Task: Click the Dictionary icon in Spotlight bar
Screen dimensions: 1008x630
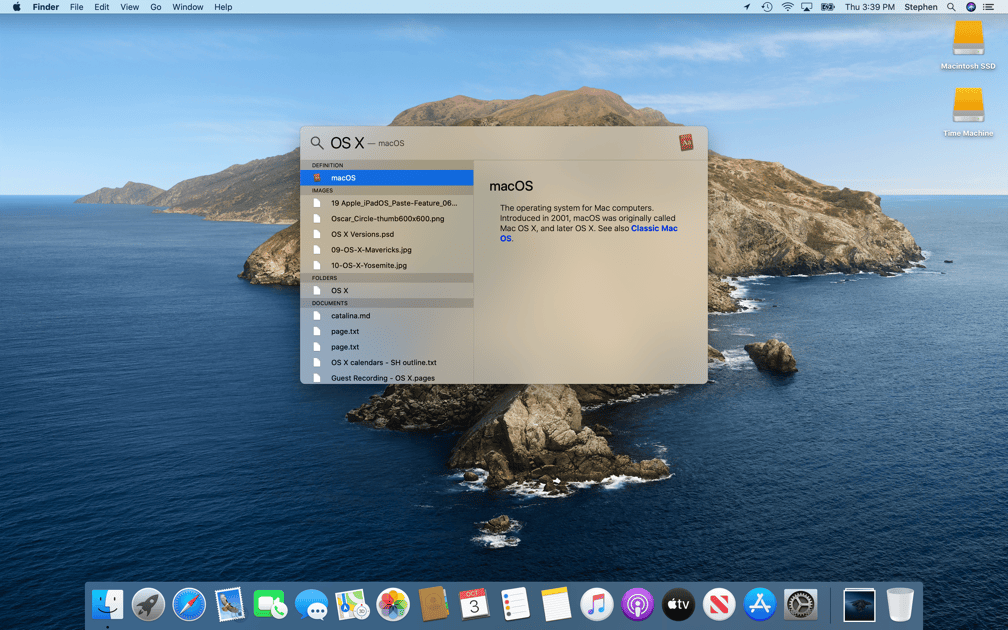Action: coord(686,142)
